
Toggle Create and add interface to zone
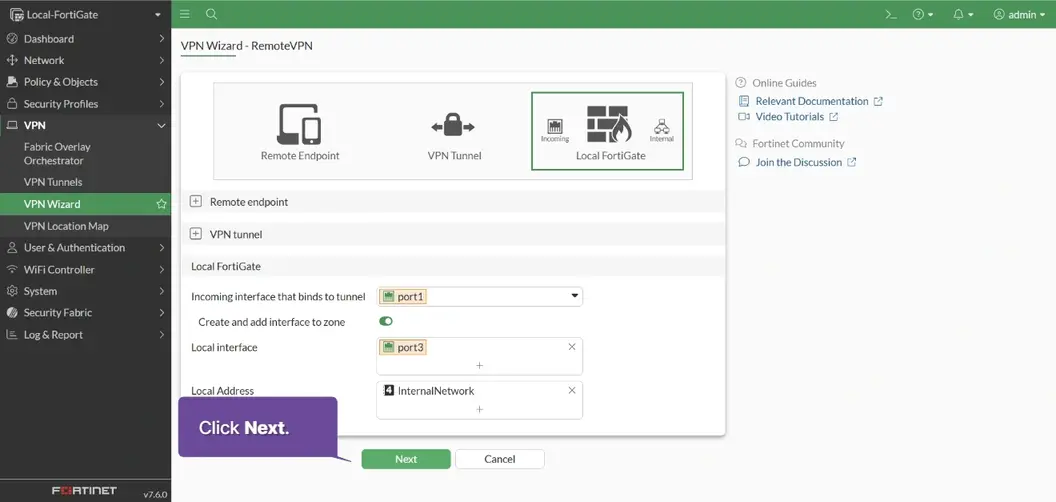tap(386, 321)
